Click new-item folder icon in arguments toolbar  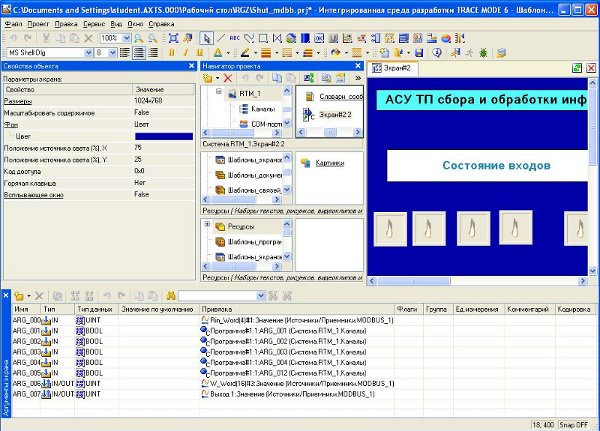[x=18, y=296]
